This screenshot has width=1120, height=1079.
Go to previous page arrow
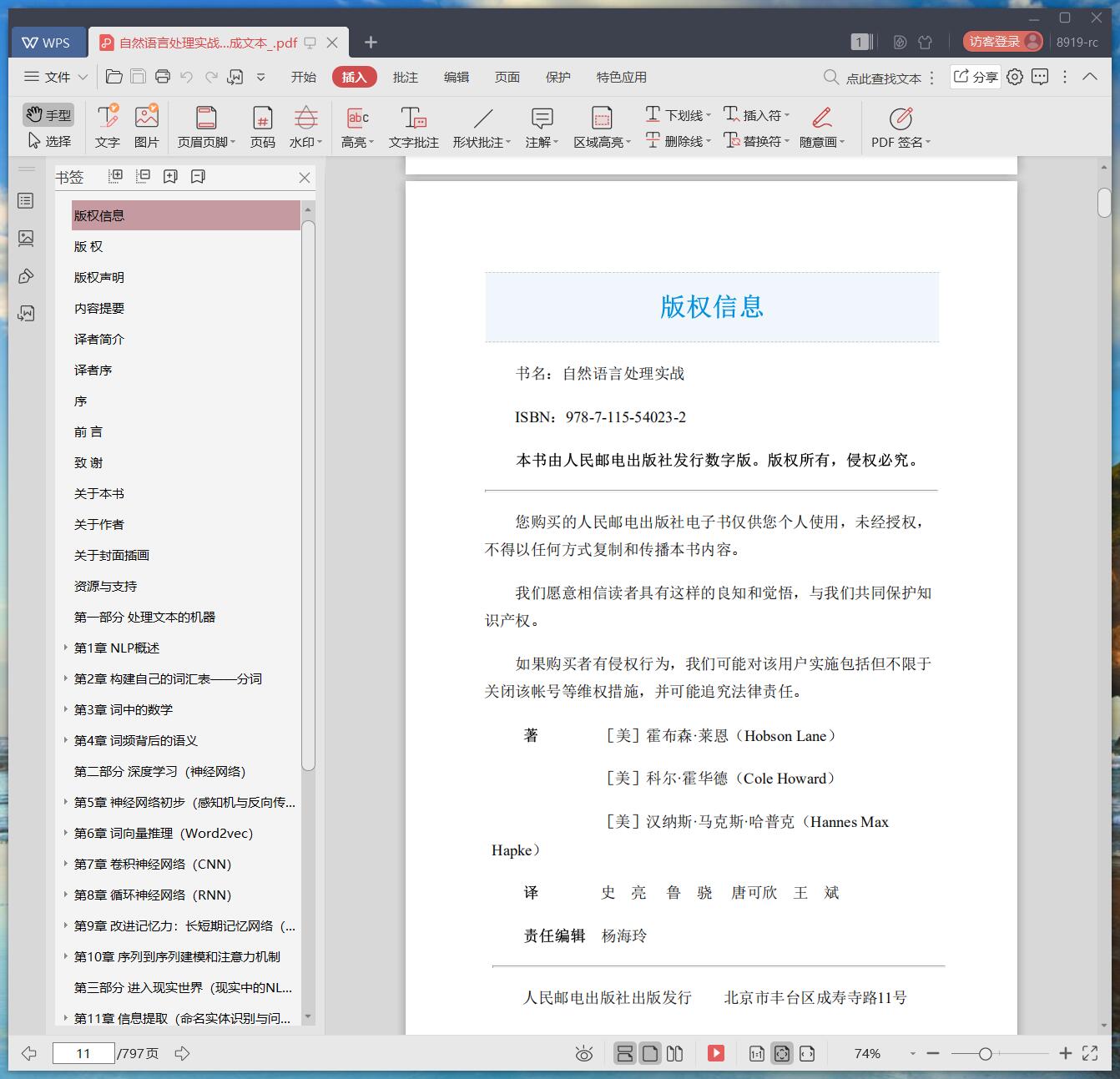click(x=29, y=1053)
